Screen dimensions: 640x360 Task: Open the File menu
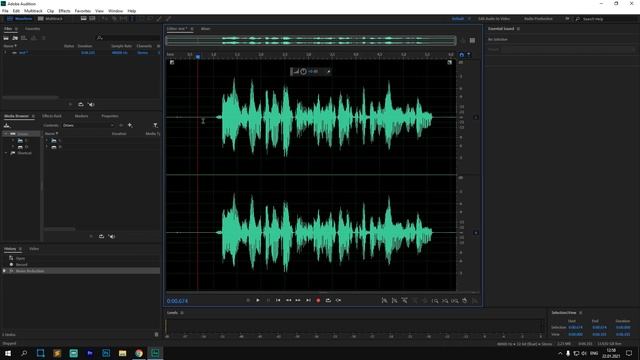click(5, 11)
